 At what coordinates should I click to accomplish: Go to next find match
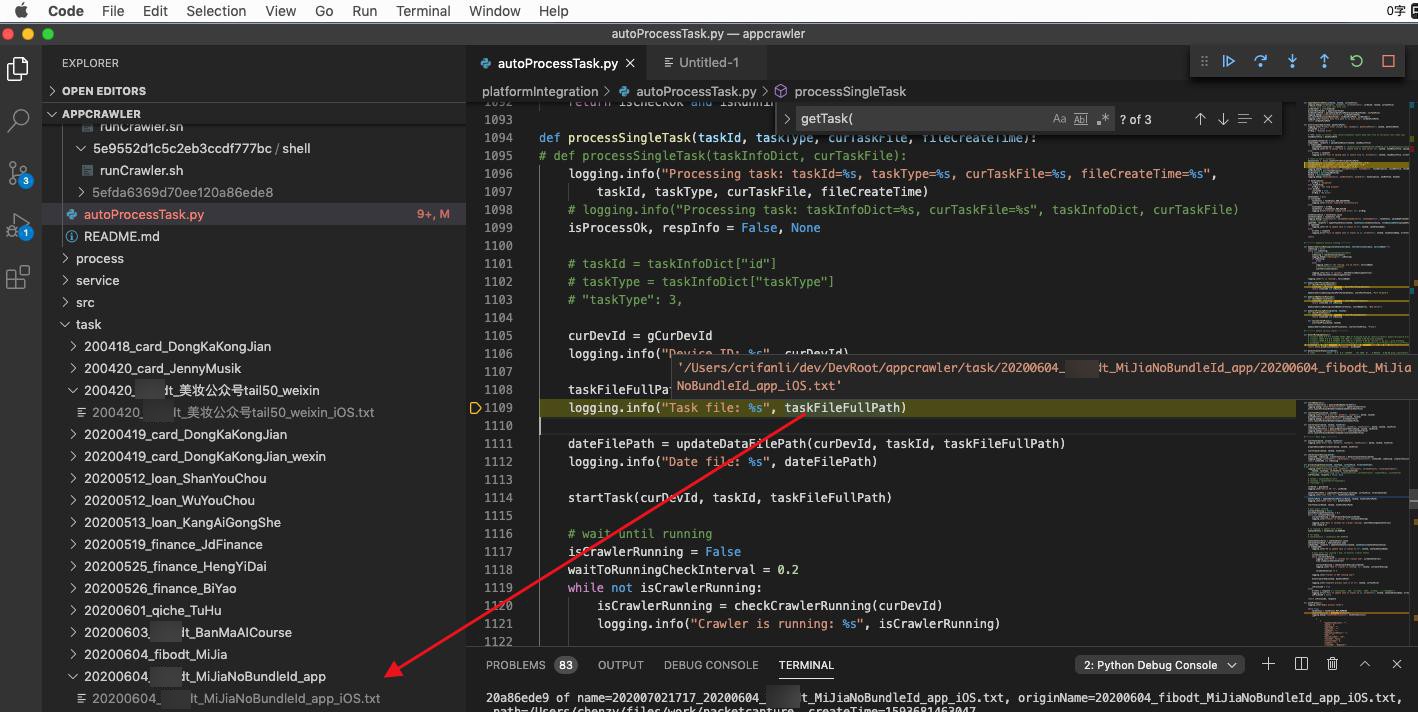pos(1222,119)
